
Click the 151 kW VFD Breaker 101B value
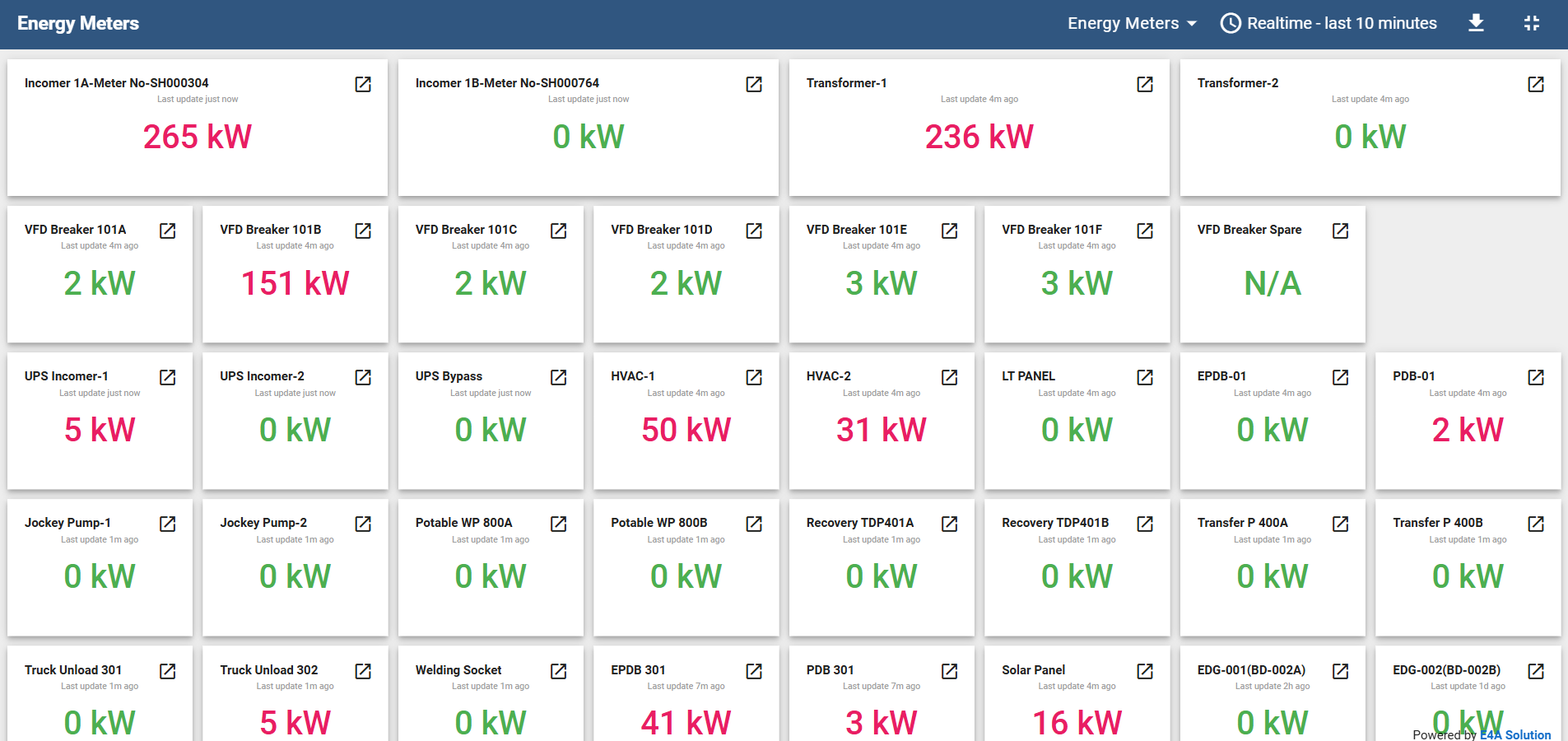coord(295,283)
